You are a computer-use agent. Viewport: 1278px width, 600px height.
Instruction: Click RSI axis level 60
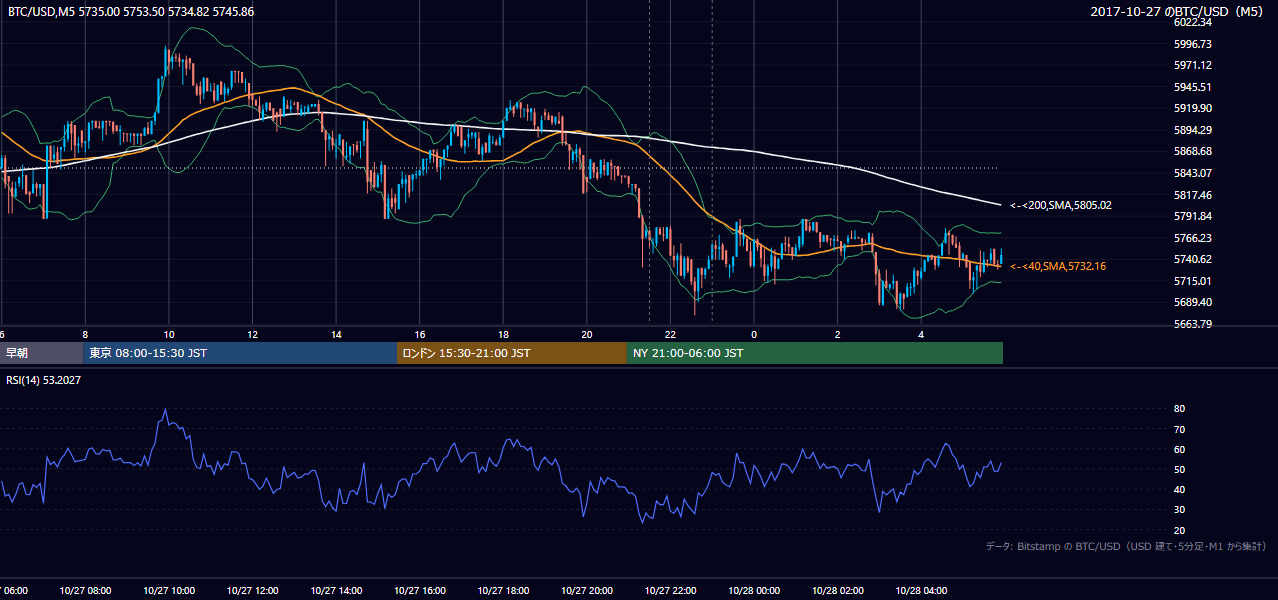[x=1180, y=449]
